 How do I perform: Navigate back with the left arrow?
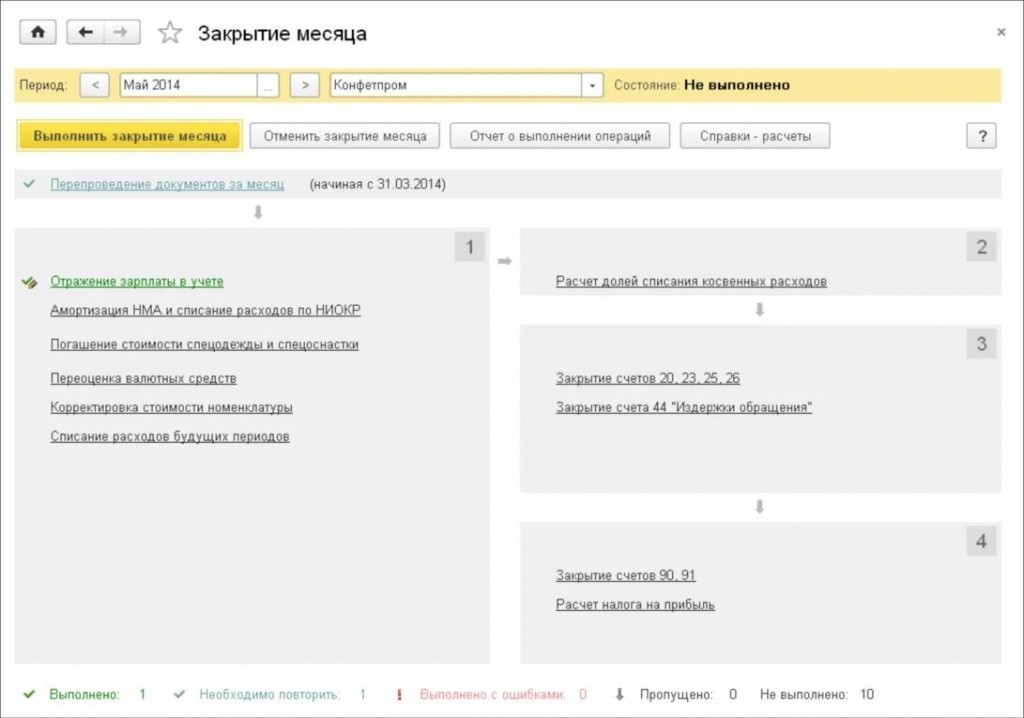86,32
